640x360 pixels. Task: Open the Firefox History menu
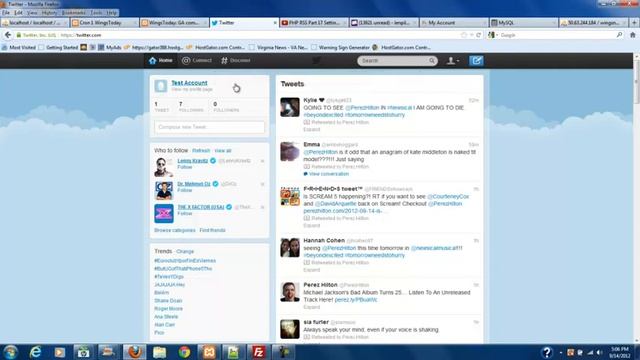click(x=49, y=13)
